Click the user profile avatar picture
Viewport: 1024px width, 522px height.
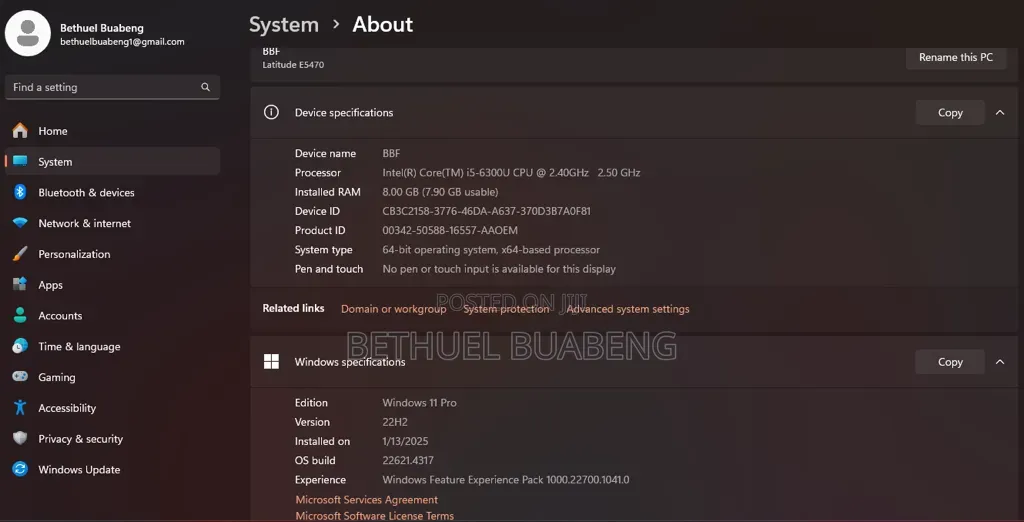(x=27, y=33)
